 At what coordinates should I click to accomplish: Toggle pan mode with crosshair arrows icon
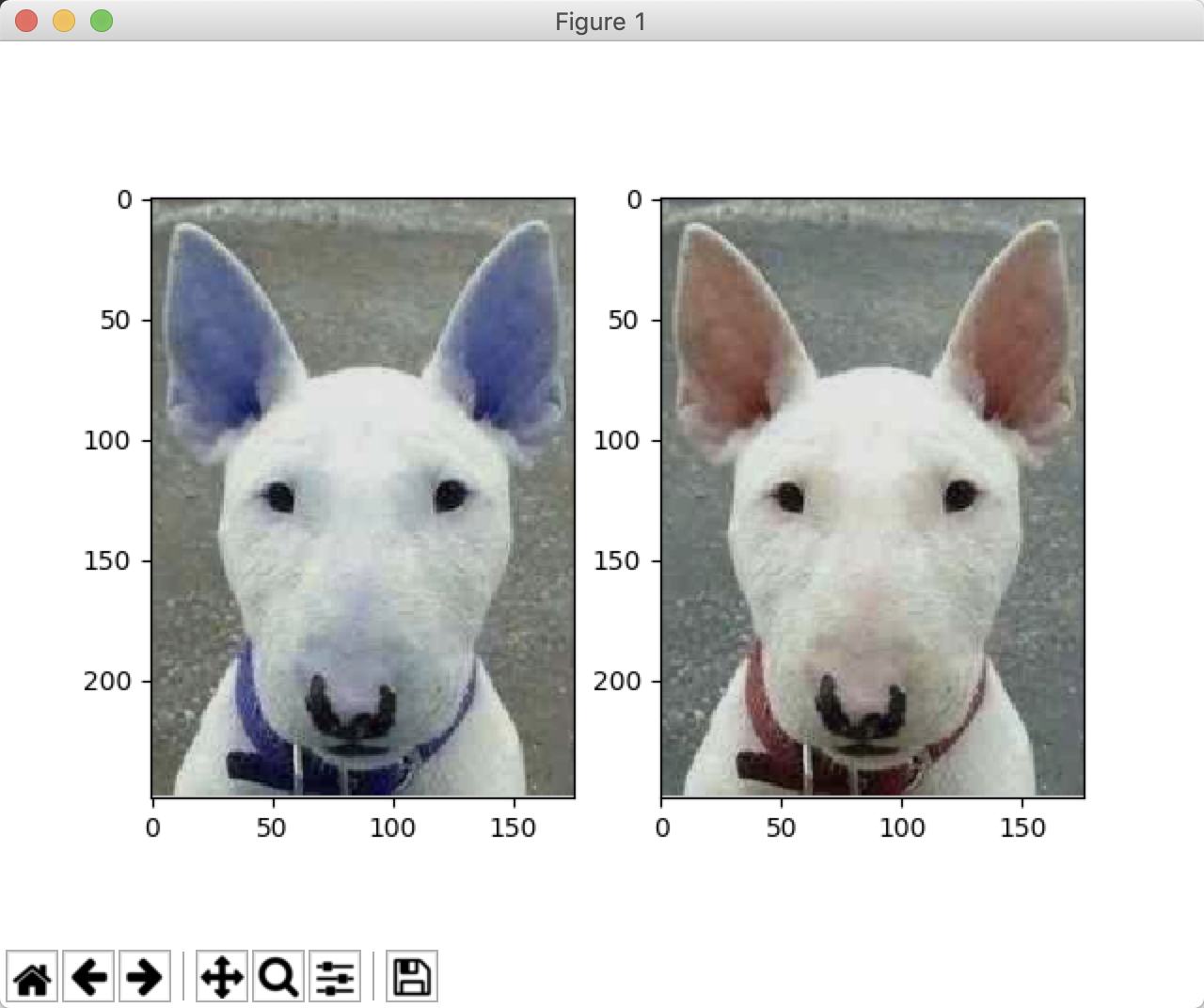[221, 976]
